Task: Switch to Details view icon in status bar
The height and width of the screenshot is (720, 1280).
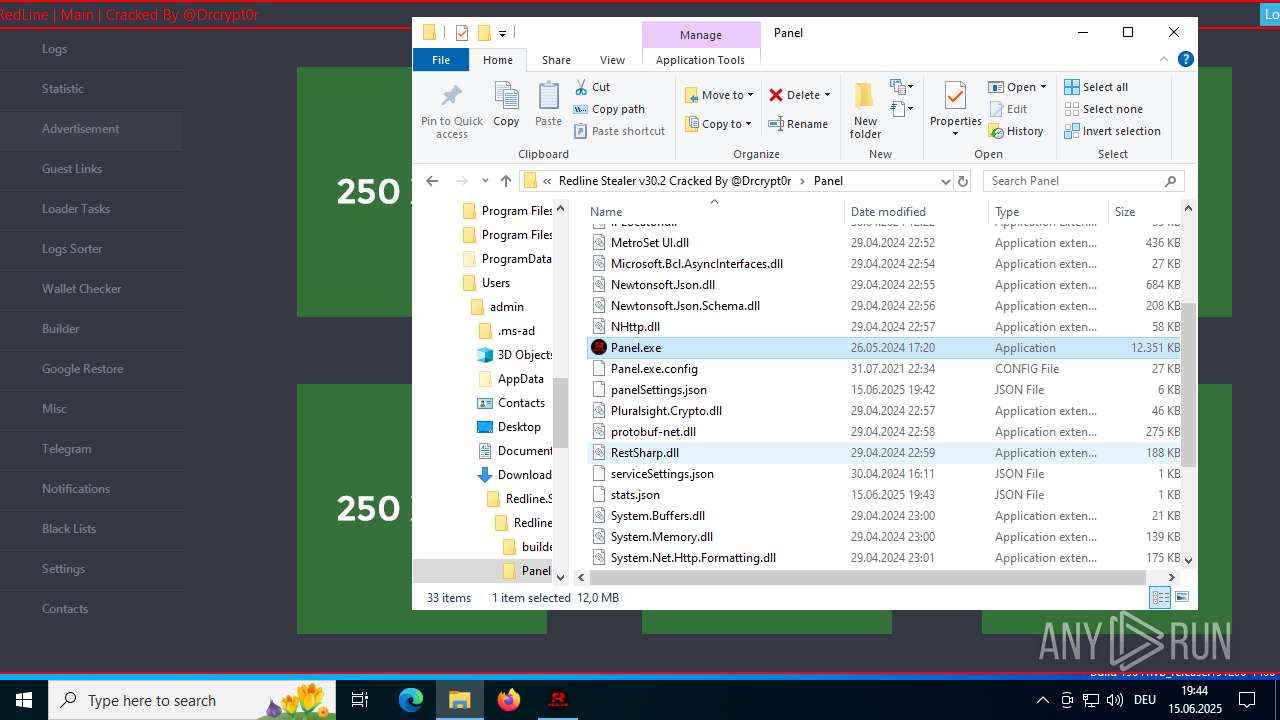Action: (1160, 597)
